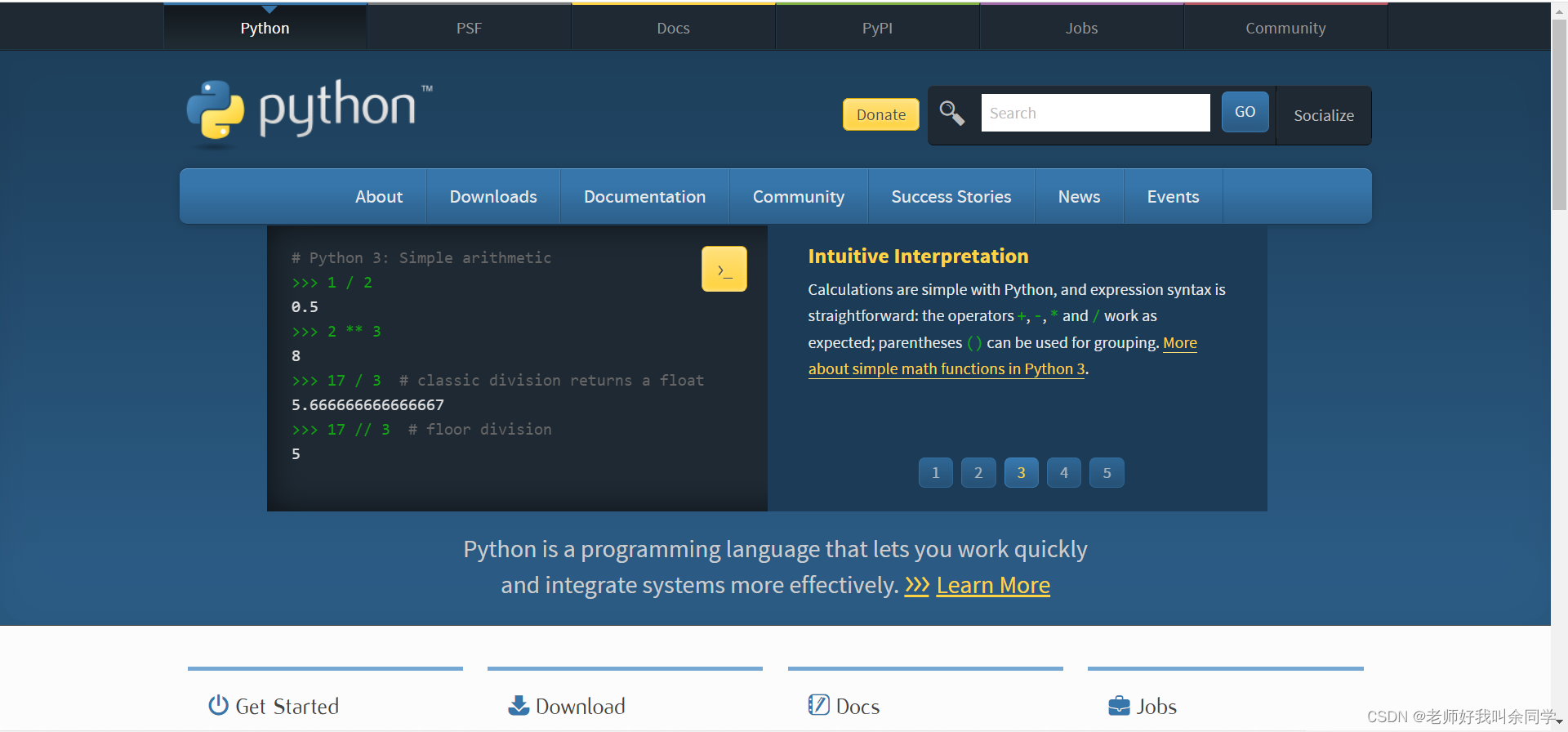
Task: Click the scrollbar down arrow
Action: coord(1560,723)
